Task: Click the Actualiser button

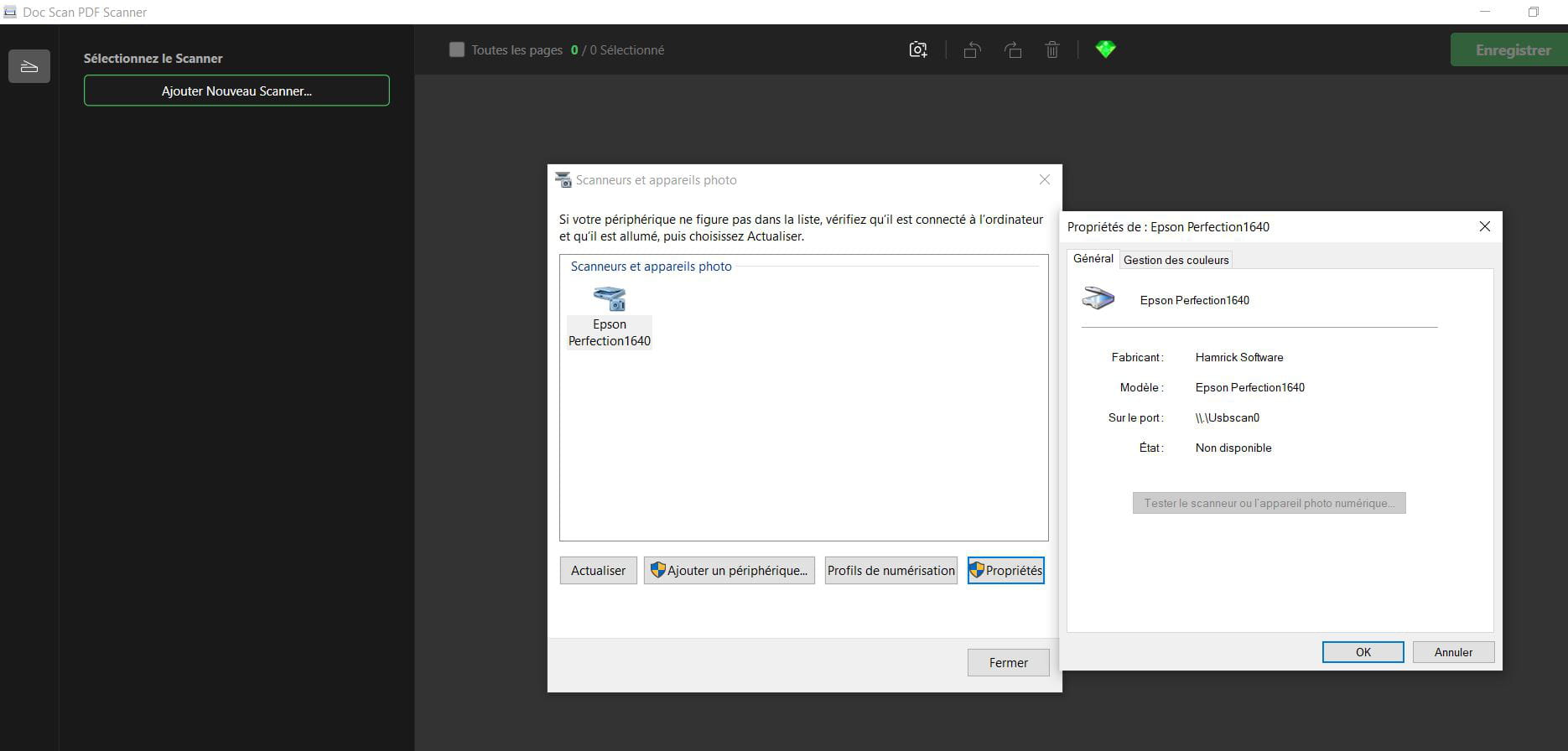Action: (598, 570)
